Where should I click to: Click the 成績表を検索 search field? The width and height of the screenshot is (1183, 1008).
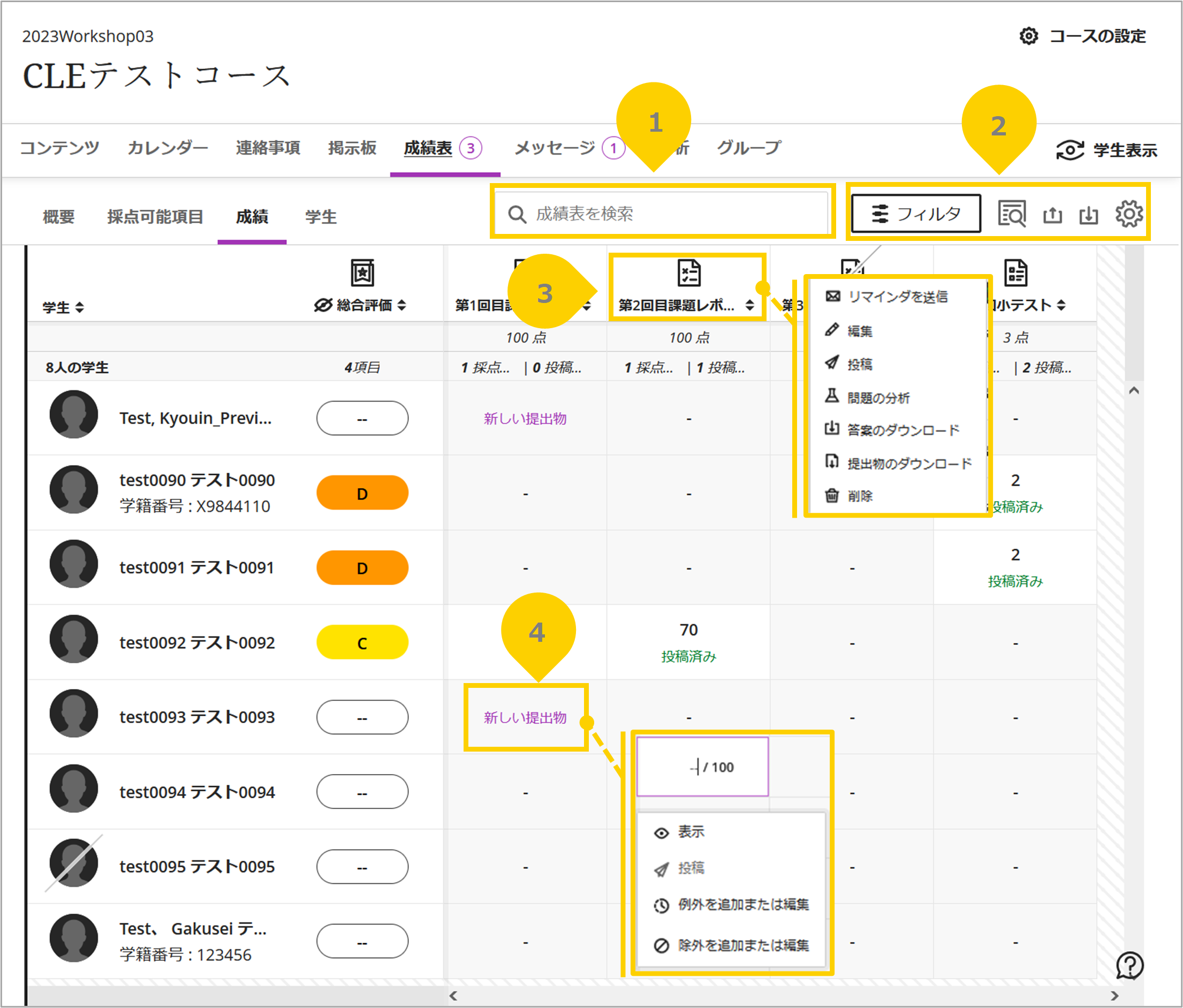662,214
